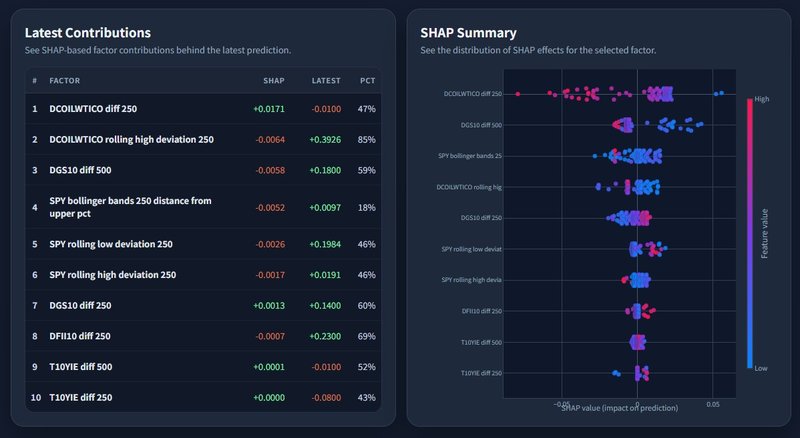Click DCOILWTICO diff 250 chart axis label
The height and width of the screenshot is (438, 800).
tap(472, 94)
